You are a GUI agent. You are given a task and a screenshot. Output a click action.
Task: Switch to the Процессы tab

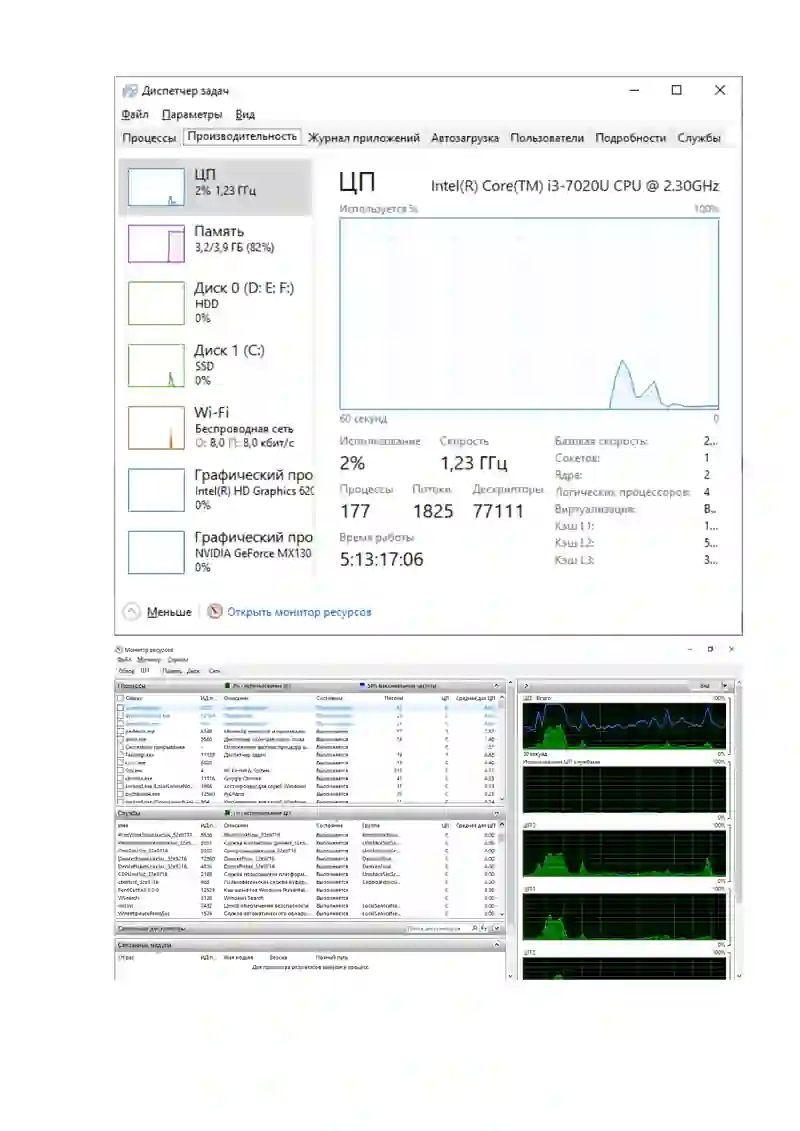[149, 138]
